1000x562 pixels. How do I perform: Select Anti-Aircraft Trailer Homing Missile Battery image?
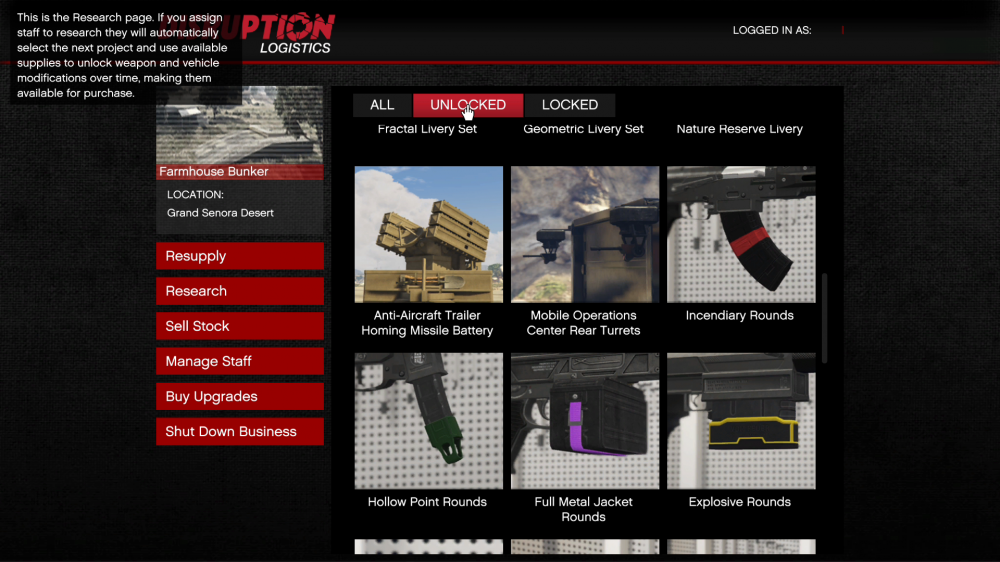(429, 234)
